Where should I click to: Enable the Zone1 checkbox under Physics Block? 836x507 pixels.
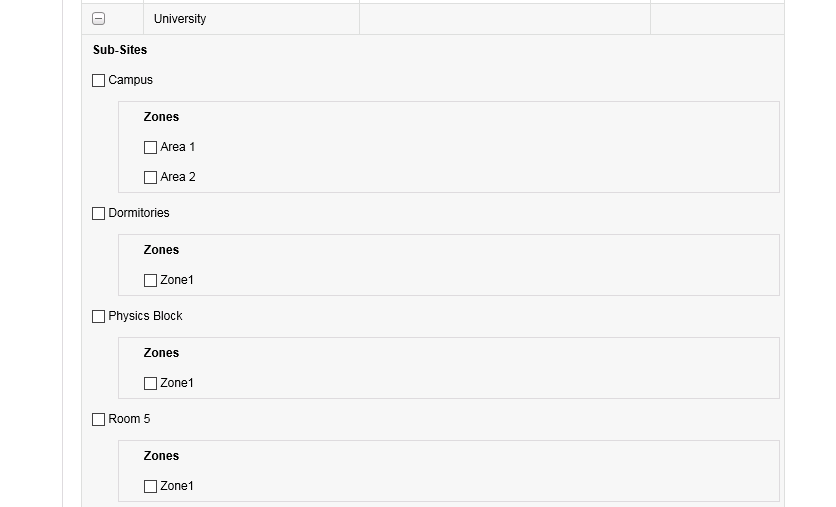[x=150, y=384]
